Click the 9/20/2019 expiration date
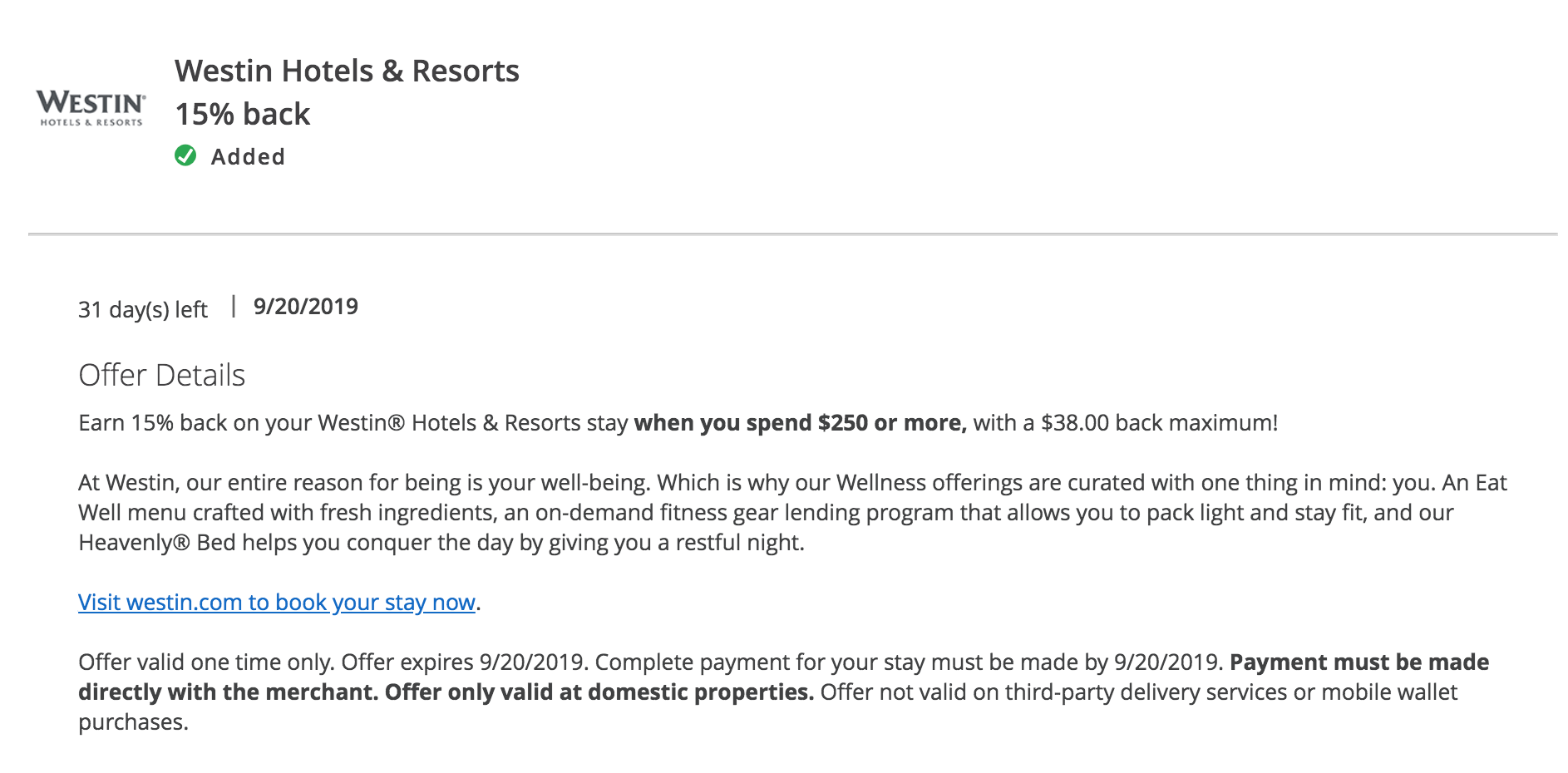Screen dimensions: 1568x773 [305, 307]
